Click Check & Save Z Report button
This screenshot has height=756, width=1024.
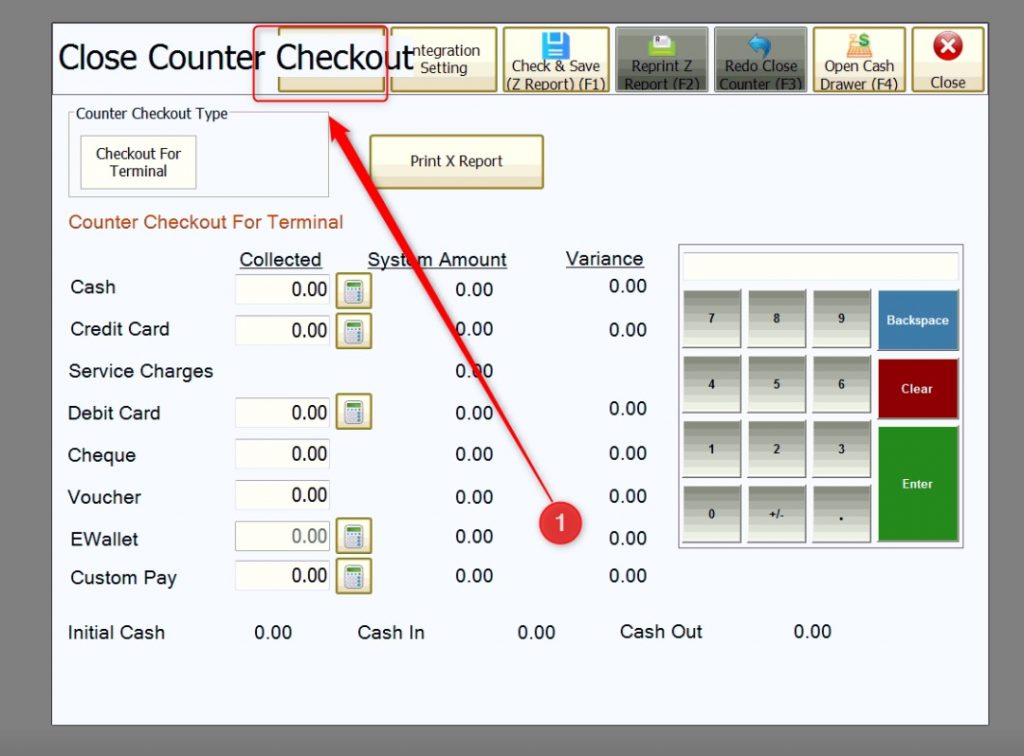point(556,60)
